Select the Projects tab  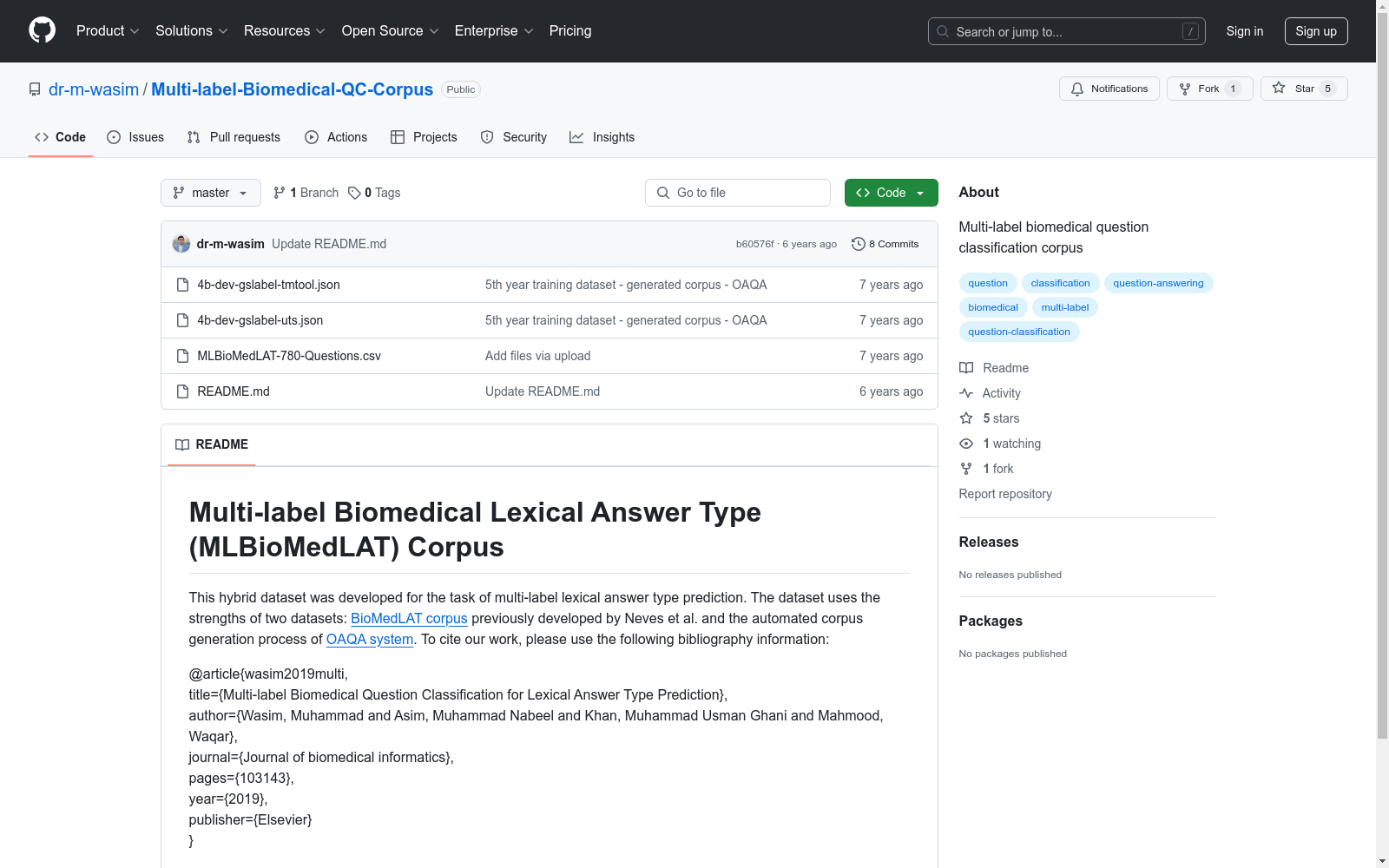[424, 137]
